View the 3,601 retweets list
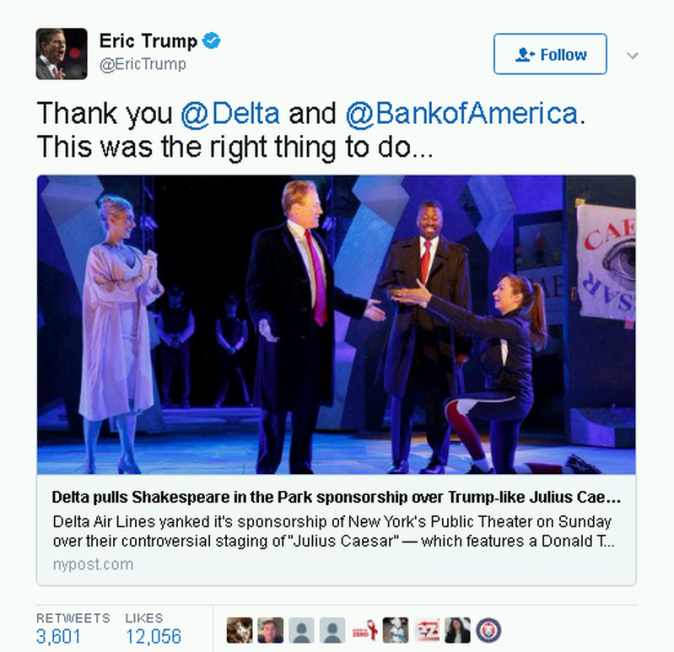674x652 pixels. [58, 636]
